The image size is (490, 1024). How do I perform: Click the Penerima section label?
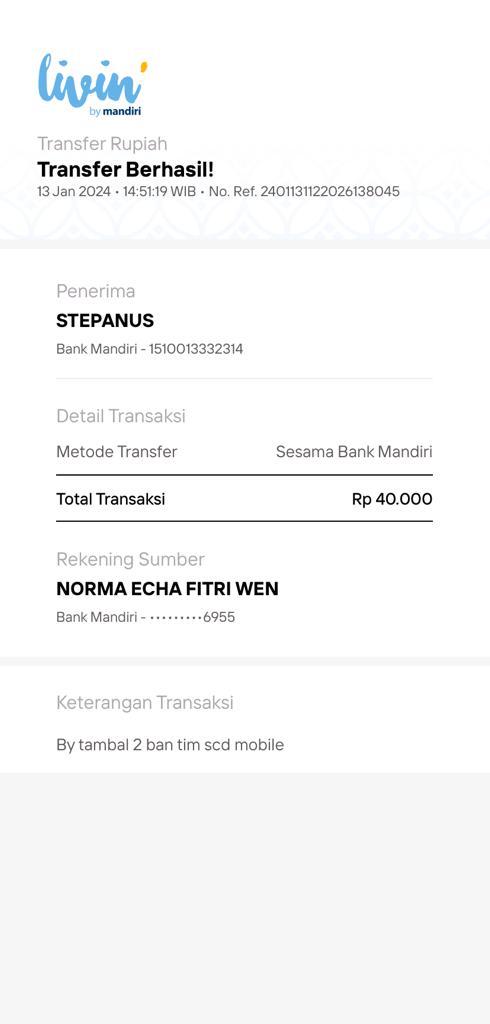pos(95,291)
